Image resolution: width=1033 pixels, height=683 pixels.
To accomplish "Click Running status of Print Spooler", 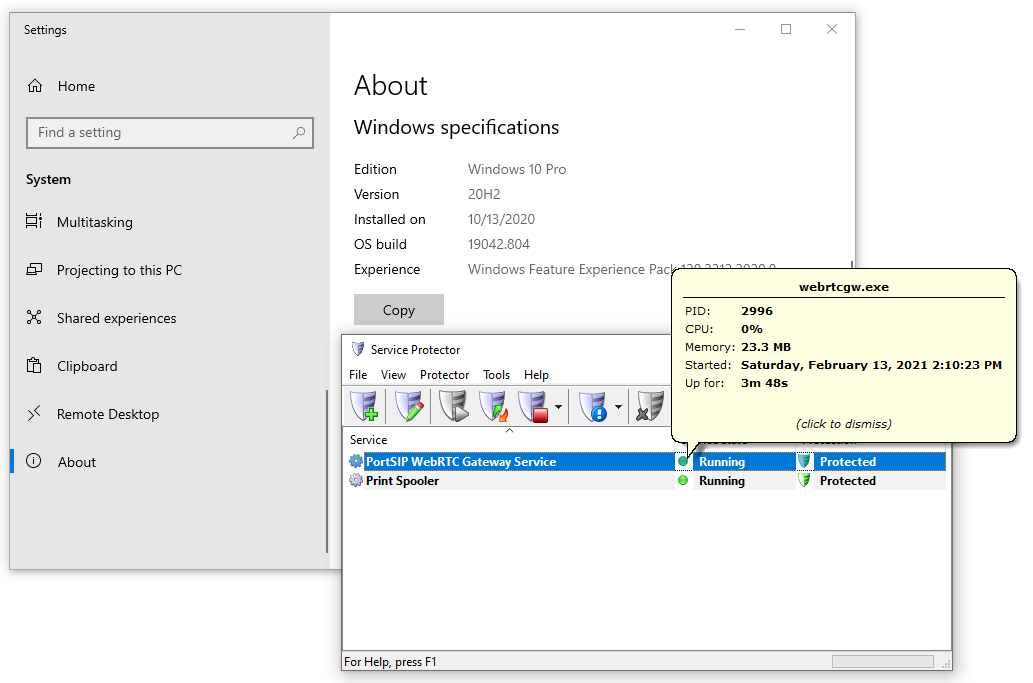I will click(722, 481).
